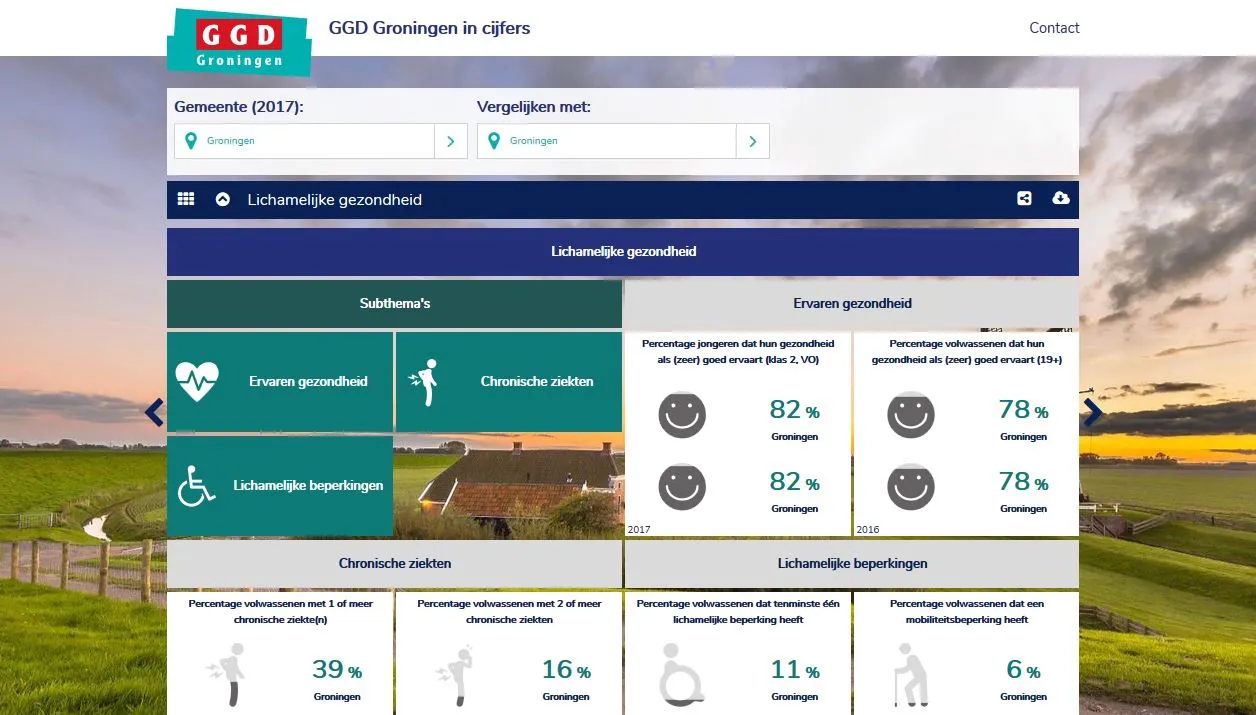Click the cloud download icon

coord(1061,198)
